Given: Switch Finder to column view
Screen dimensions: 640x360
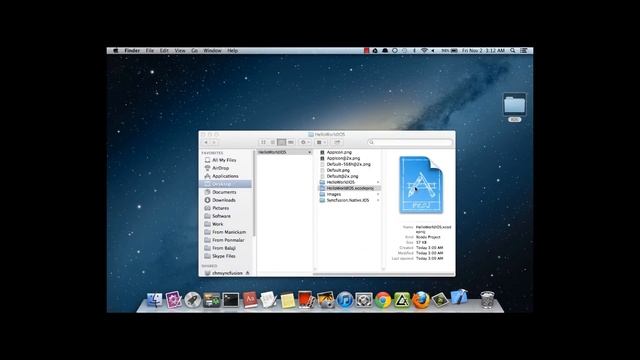Looking at the screenshot, I should click(281, 142).
